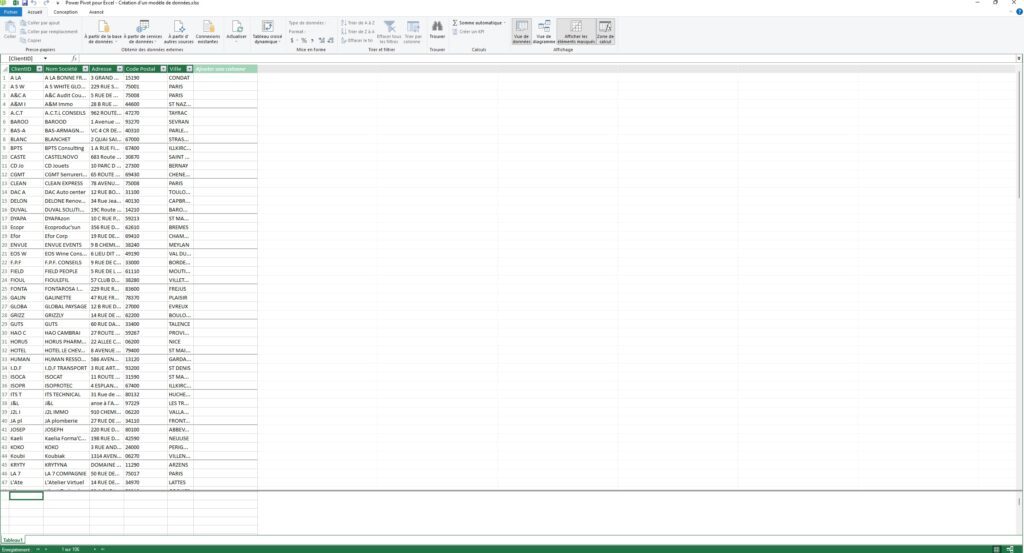Image resolution: width=1024 pixels, height=553 pixels.
Task: Click the Undo icon in title bar
Action: coord(34,3)
